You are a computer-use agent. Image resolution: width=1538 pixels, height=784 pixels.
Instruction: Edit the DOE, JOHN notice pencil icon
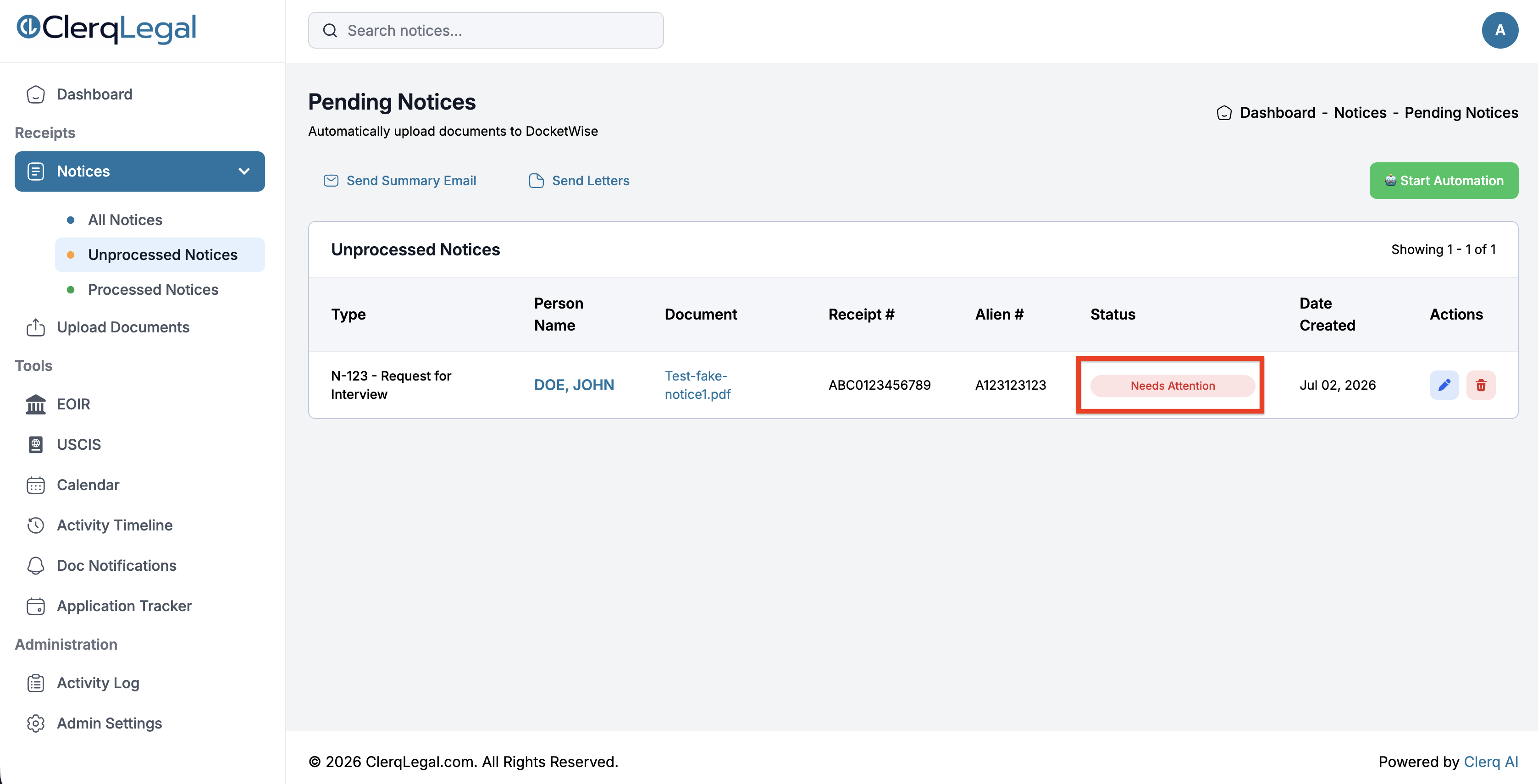(x=1444, y=385)
